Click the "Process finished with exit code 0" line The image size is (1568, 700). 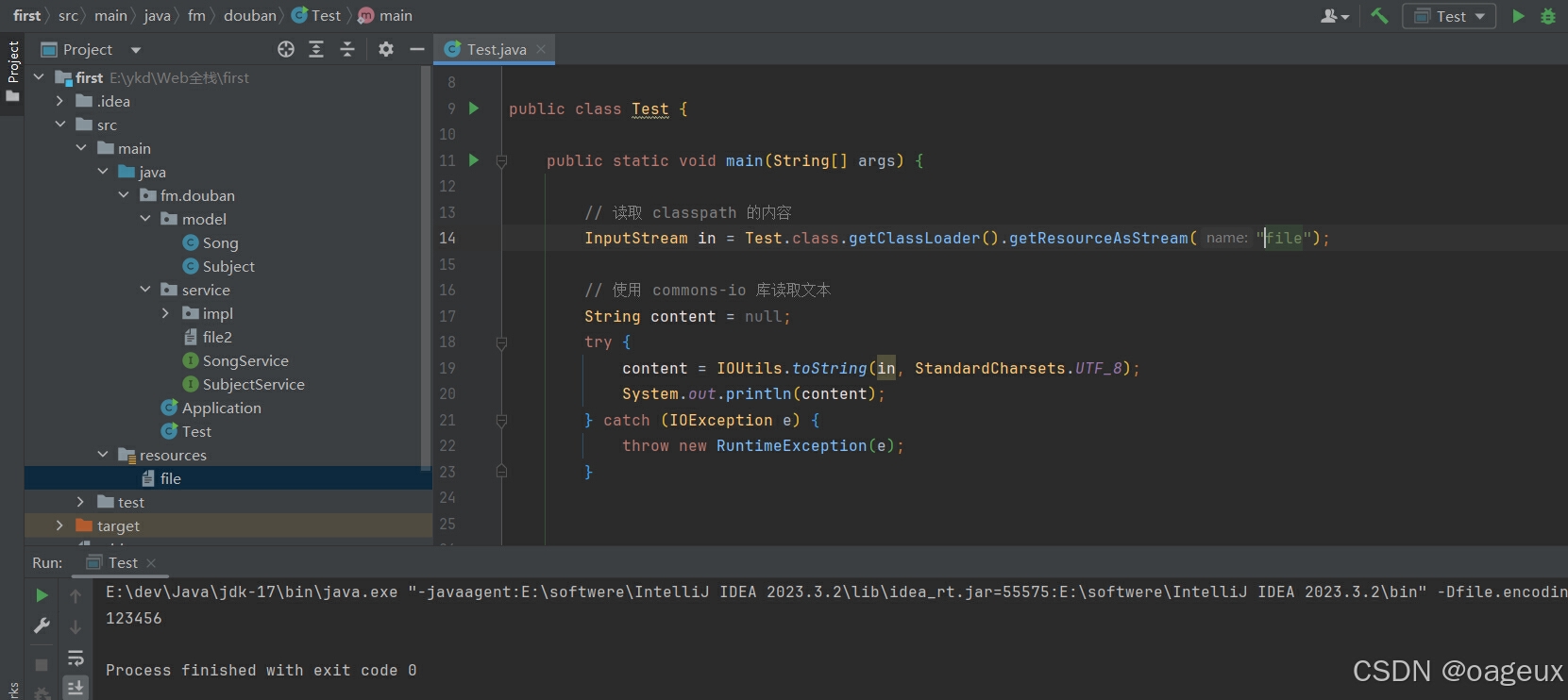pyautogui.click(x=261, y=670)
